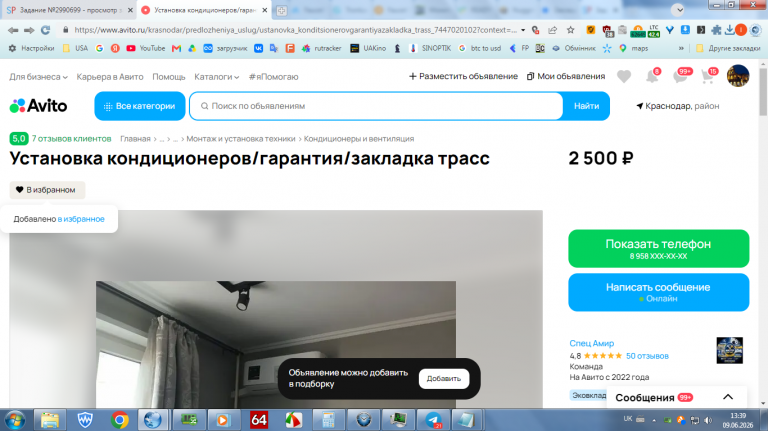Click the browser address bar URL
The width and height of the screenshot is (768, 431).
coord(295,30)
